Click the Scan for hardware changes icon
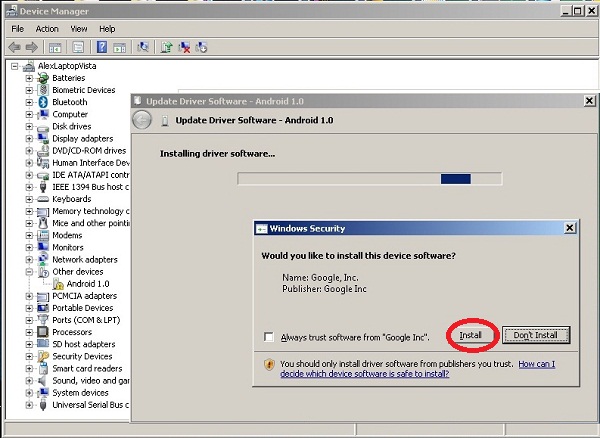 pos(143,47)
